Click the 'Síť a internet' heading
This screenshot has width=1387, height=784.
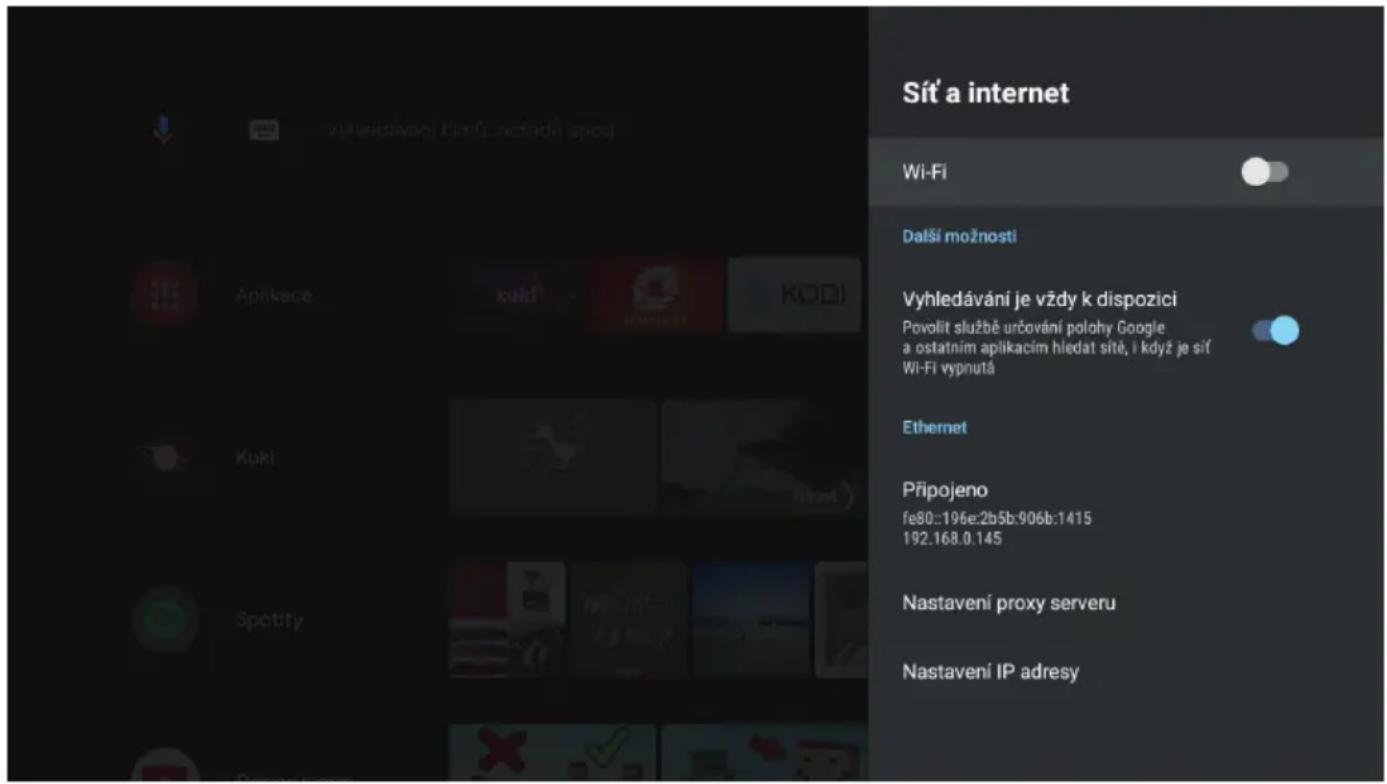pos(985,93)
